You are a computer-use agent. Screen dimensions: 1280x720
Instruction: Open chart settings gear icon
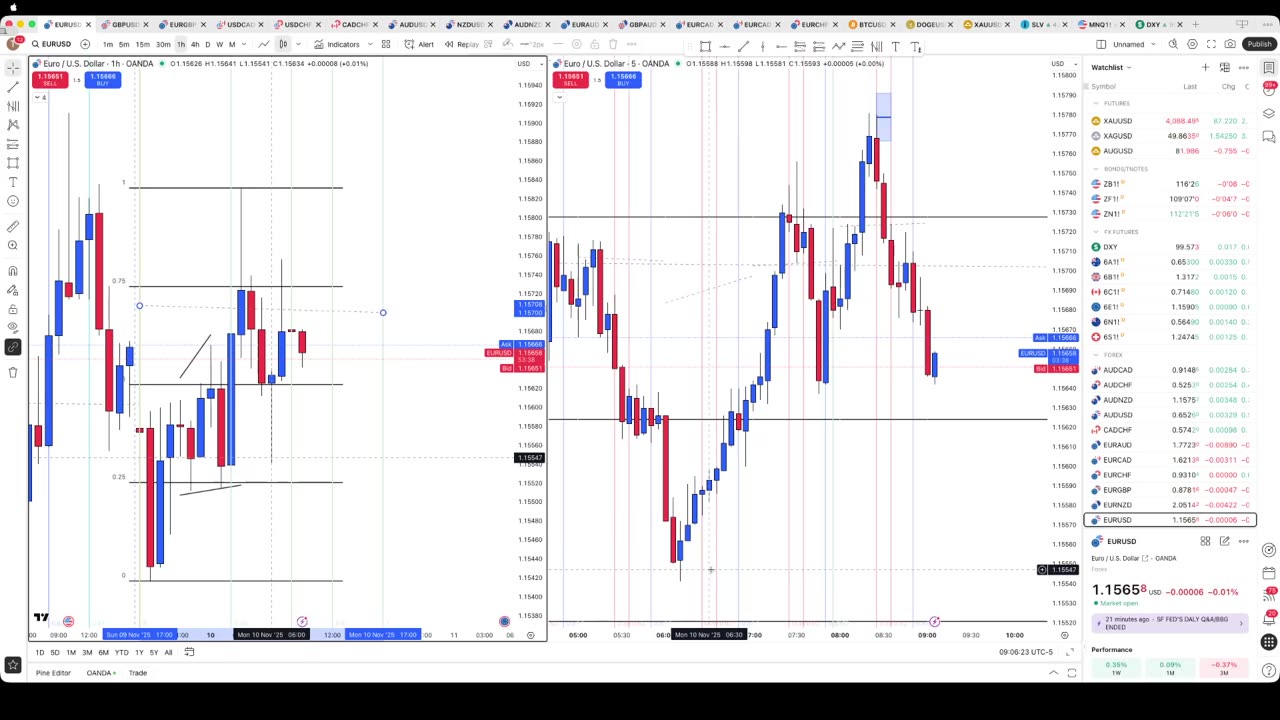1192,44
